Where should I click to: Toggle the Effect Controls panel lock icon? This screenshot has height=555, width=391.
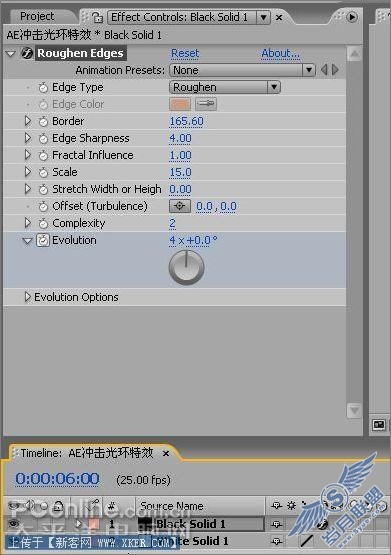pyautogui.click(x=97, y=17)
